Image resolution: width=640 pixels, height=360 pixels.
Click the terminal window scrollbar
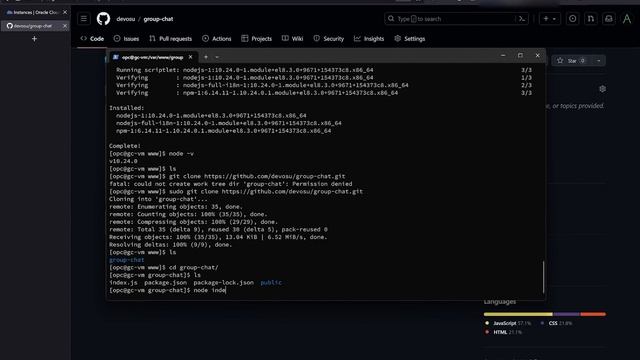click(x=544, y=277)
